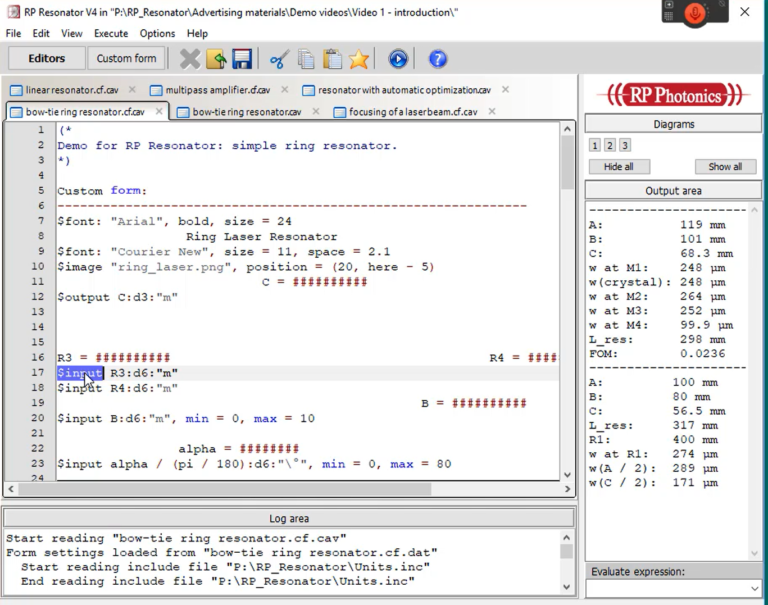Screen dimensions: 768x605
Task: Click "L_res: 317 mm" output row
Action: tap(654, 425)
